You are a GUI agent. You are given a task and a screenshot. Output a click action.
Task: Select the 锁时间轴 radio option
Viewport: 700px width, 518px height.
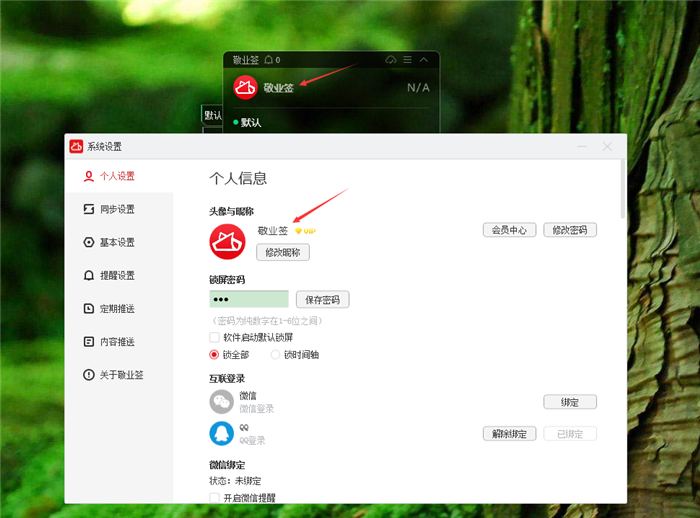[275, 355]
